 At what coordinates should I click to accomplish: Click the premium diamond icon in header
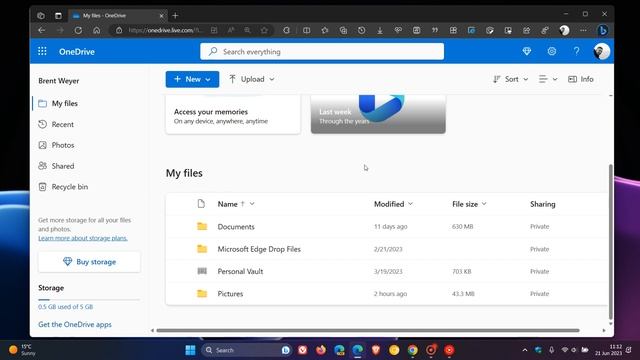coord(527,51)
